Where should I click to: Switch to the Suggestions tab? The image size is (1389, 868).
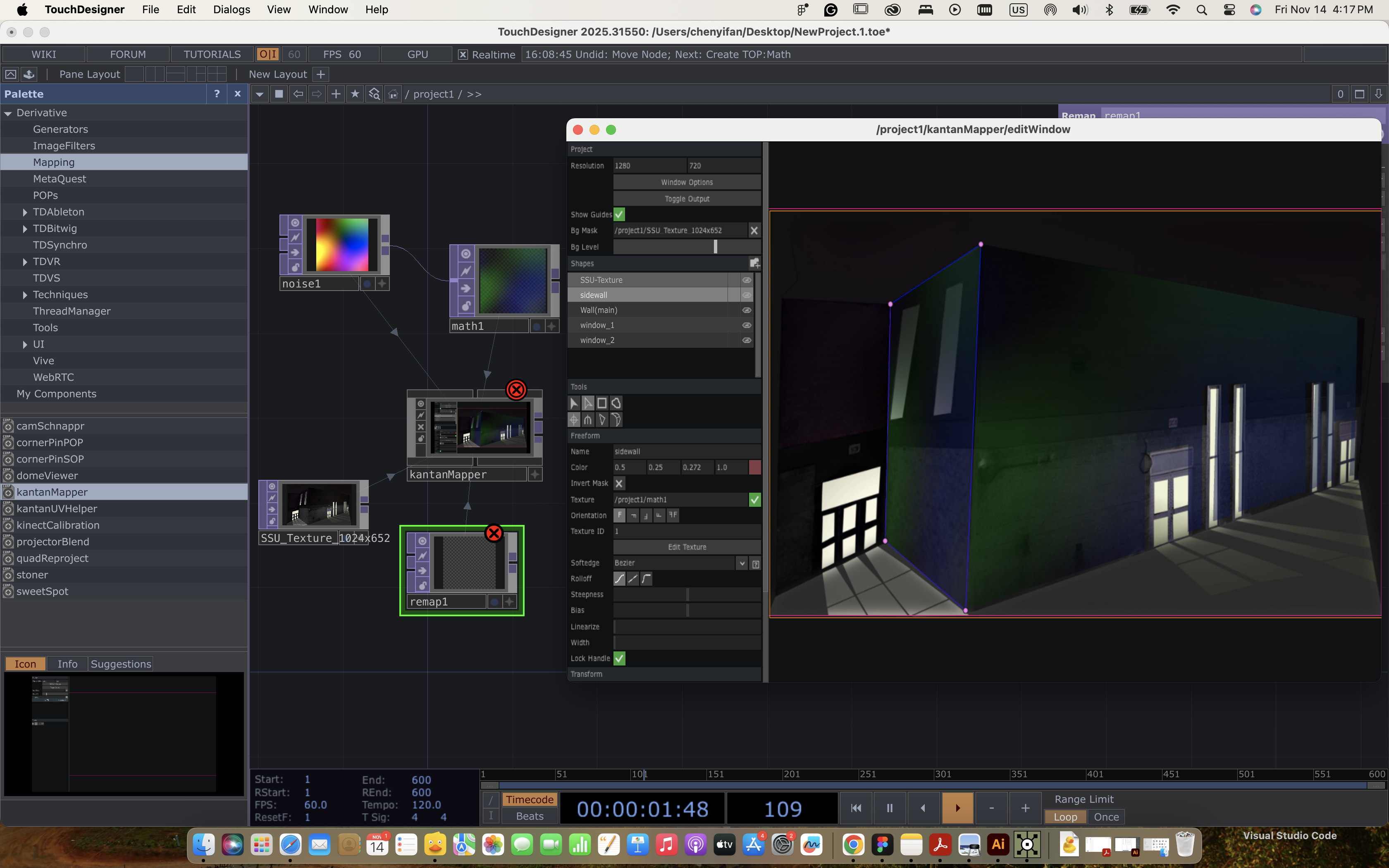tap(121, 664)
